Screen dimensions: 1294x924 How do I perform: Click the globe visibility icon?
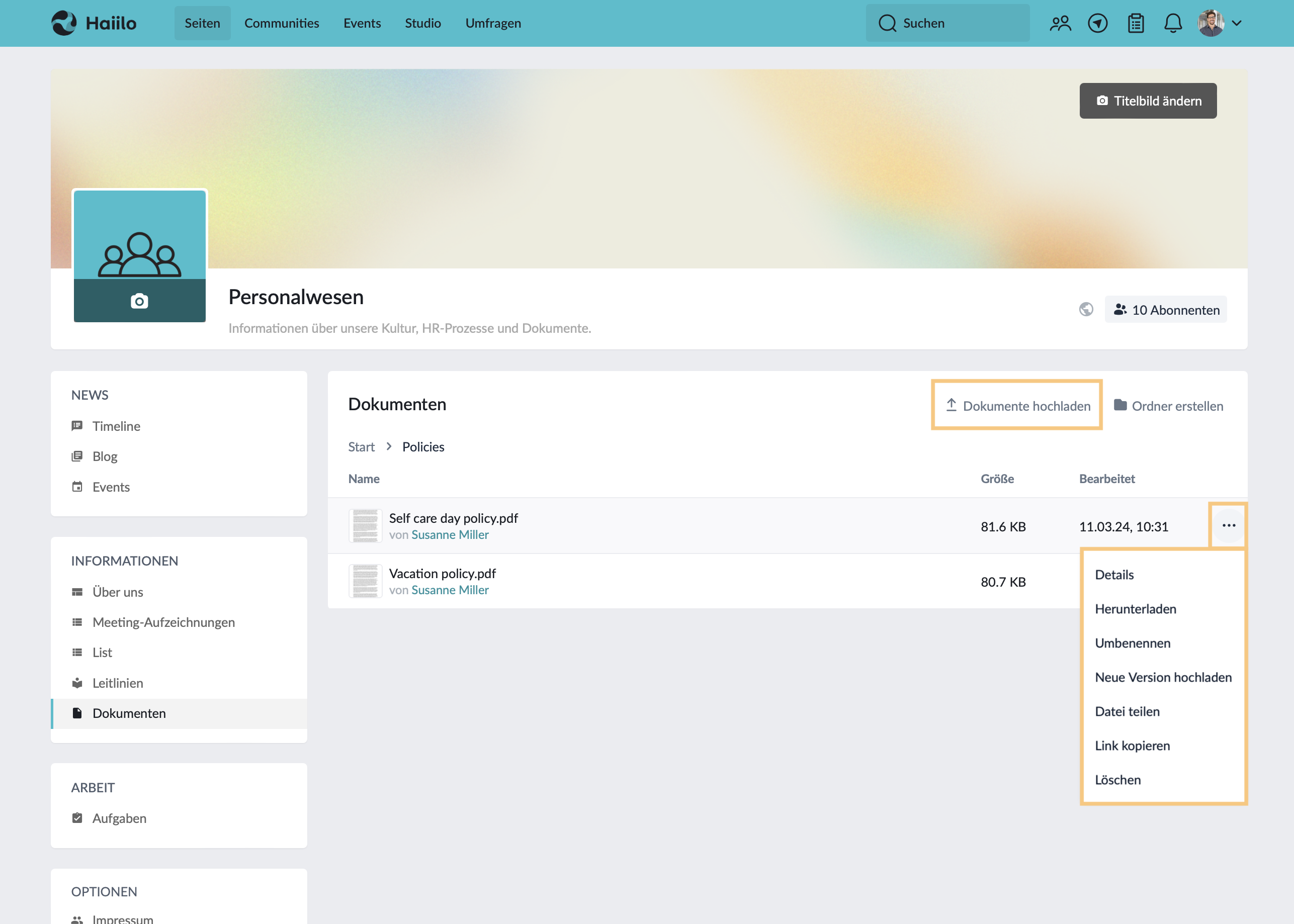pyautogui.click(x=1086, y=310)
